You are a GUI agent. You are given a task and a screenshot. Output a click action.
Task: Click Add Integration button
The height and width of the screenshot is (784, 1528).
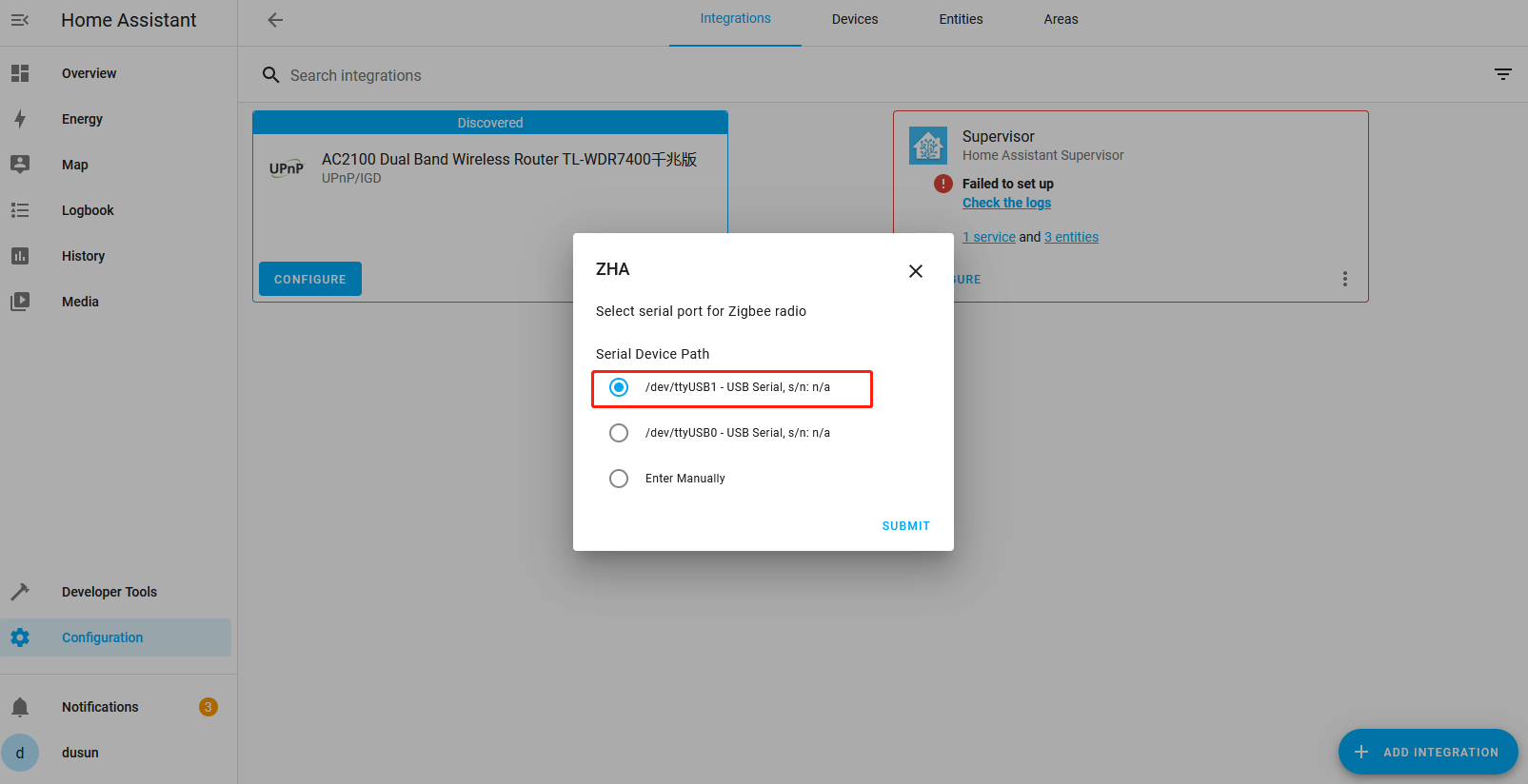(x=1428, y=752)
